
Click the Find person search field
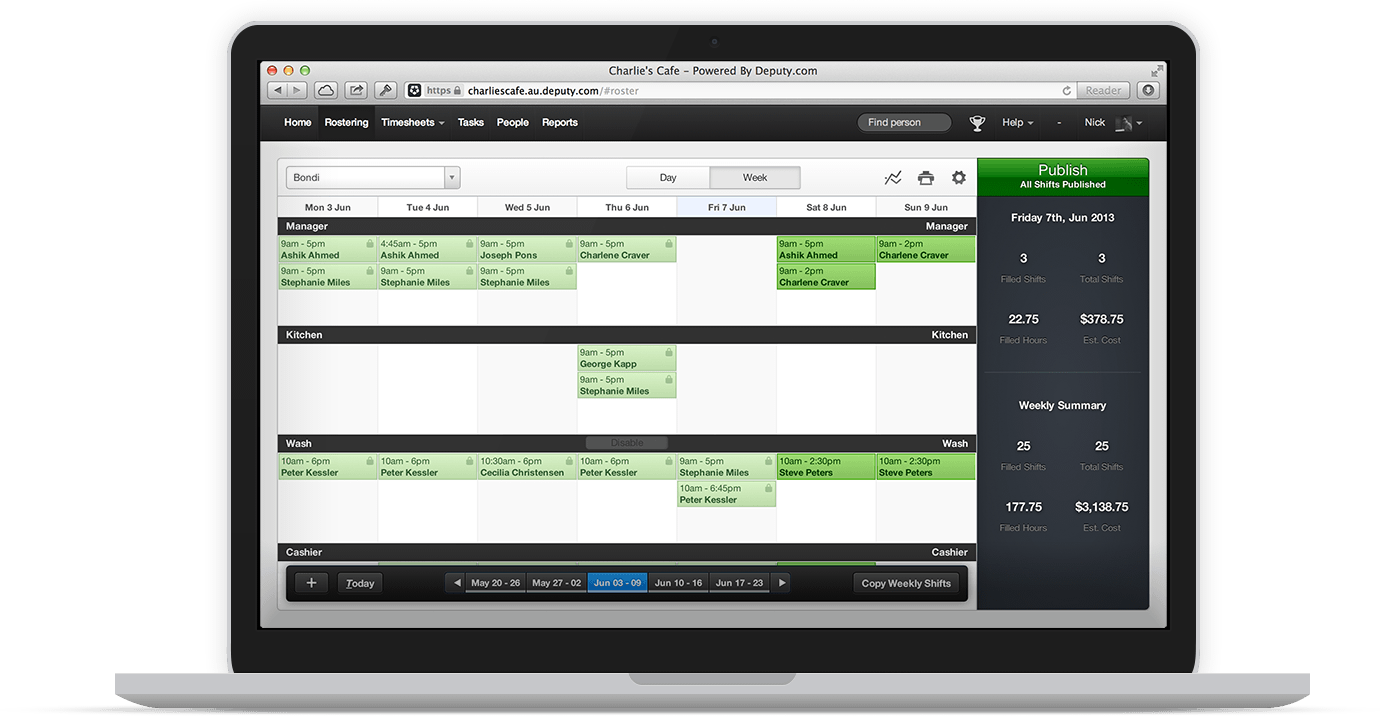(x=904, y=123)
